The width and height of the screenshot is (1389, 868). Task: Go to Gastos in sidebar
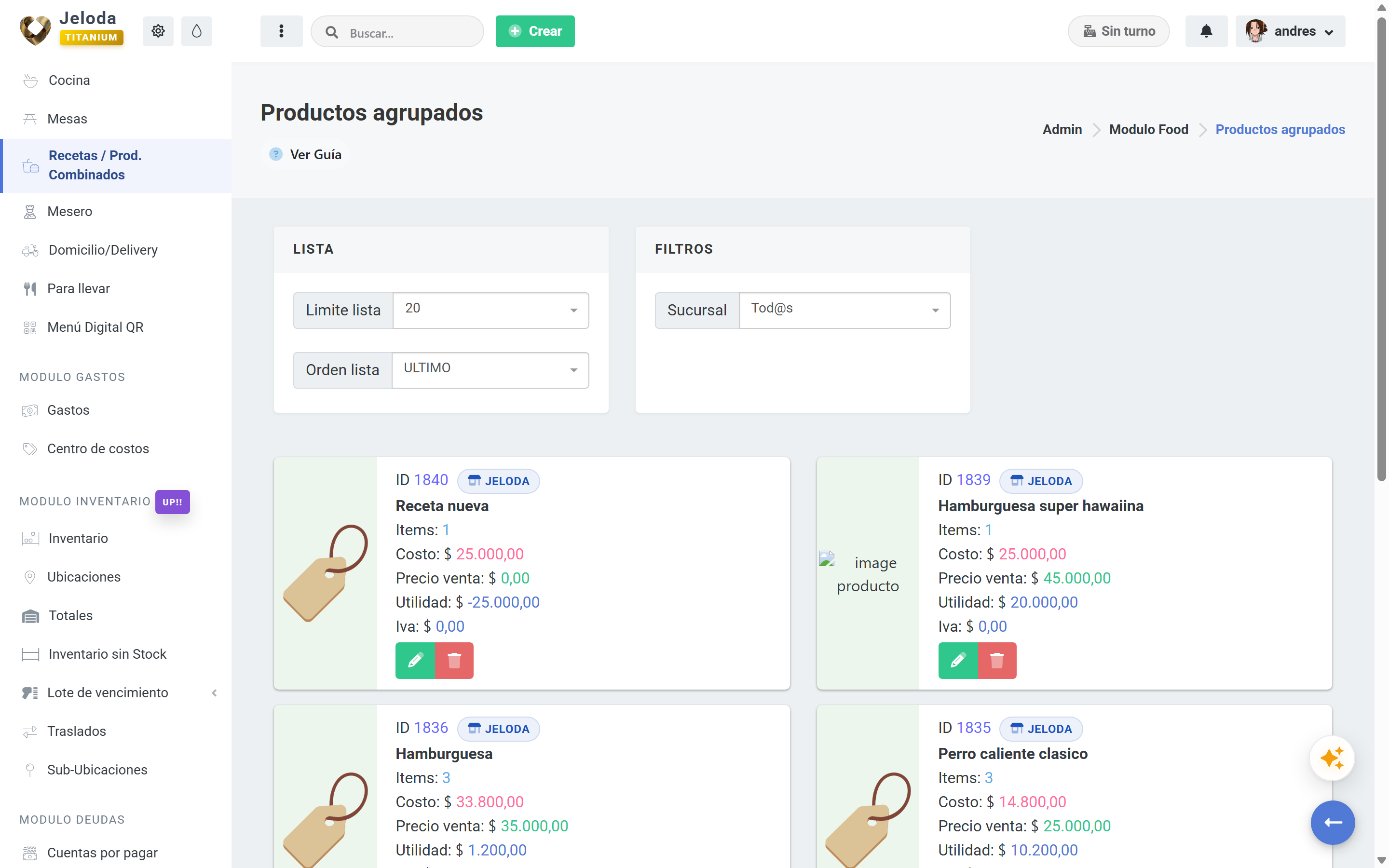tap(68, 410)
